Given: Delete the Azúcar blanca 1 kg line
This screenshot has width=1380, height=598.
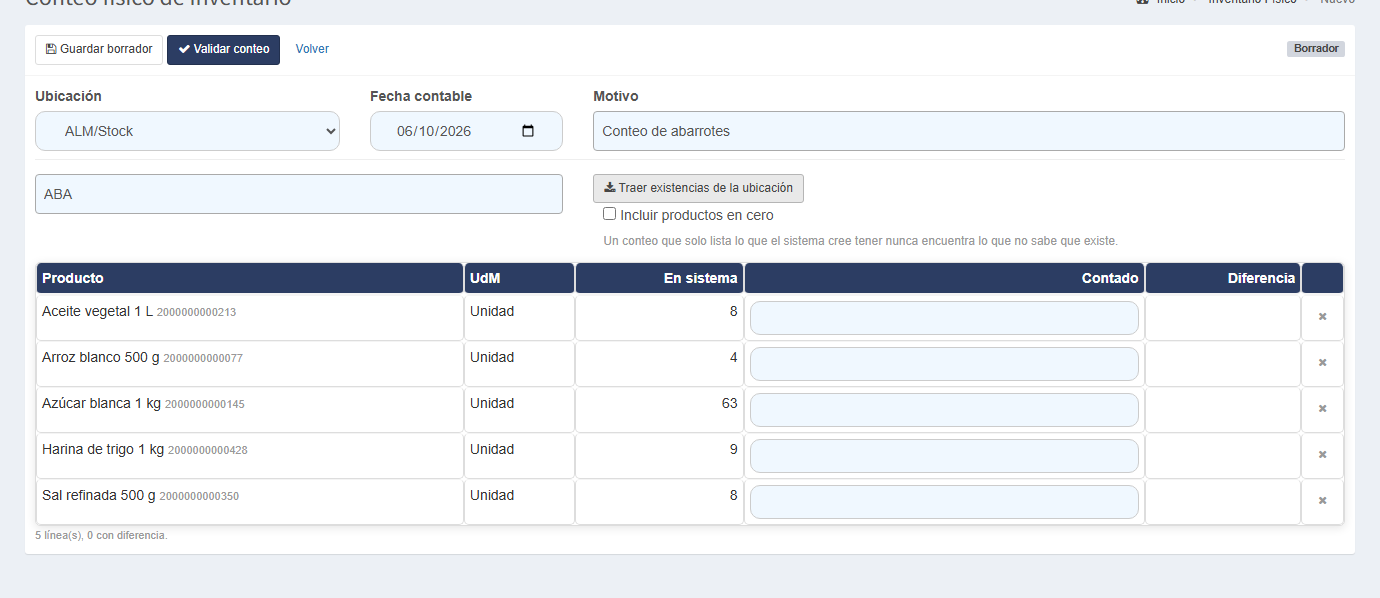Looking at the screenshot, I should coord(1322,409).
